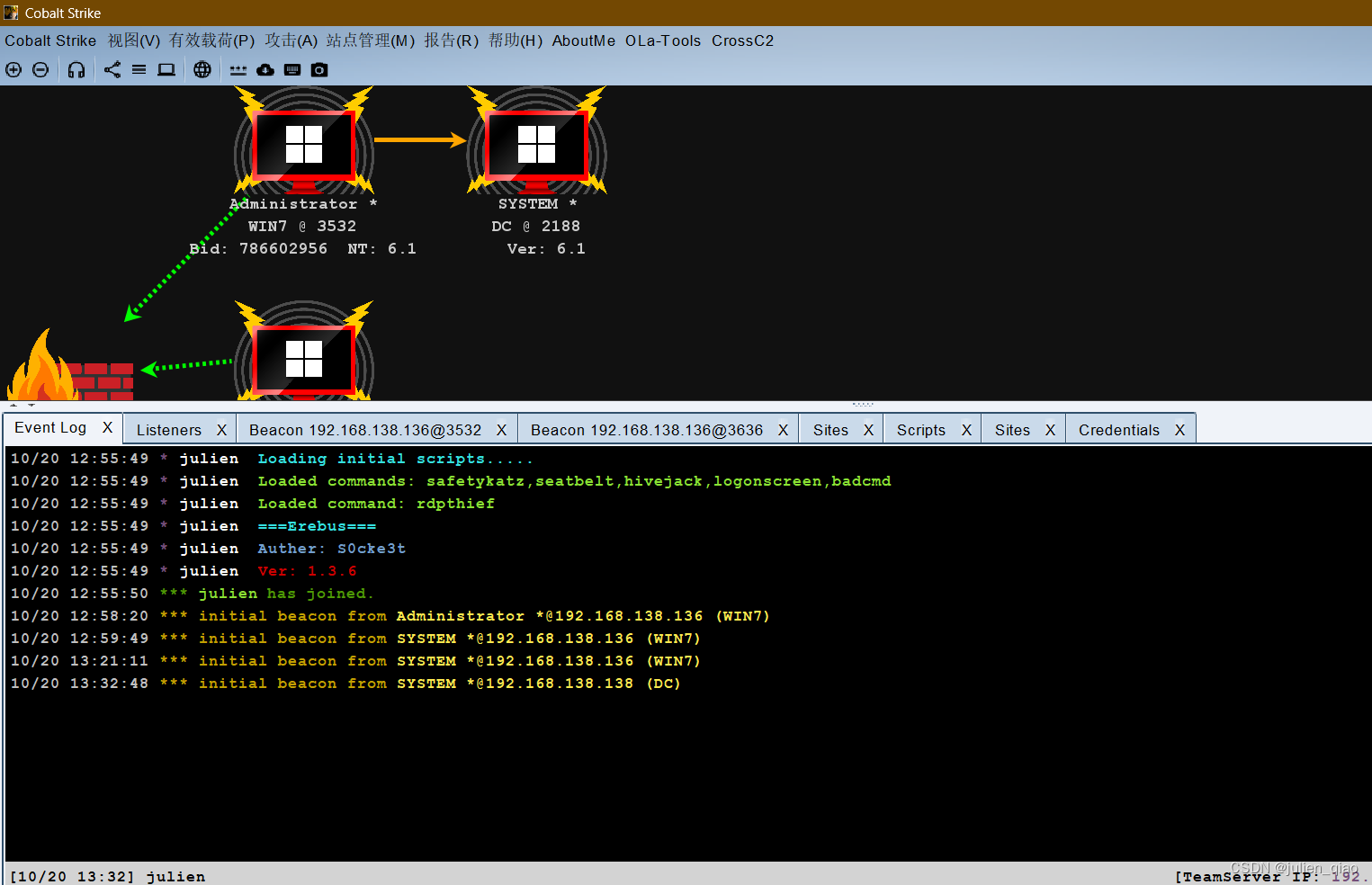This screenshot has height=885, width=1372.
Task: Open the 站点管理(M) menu
Action: pyautogui.click(x=371, y=40)
